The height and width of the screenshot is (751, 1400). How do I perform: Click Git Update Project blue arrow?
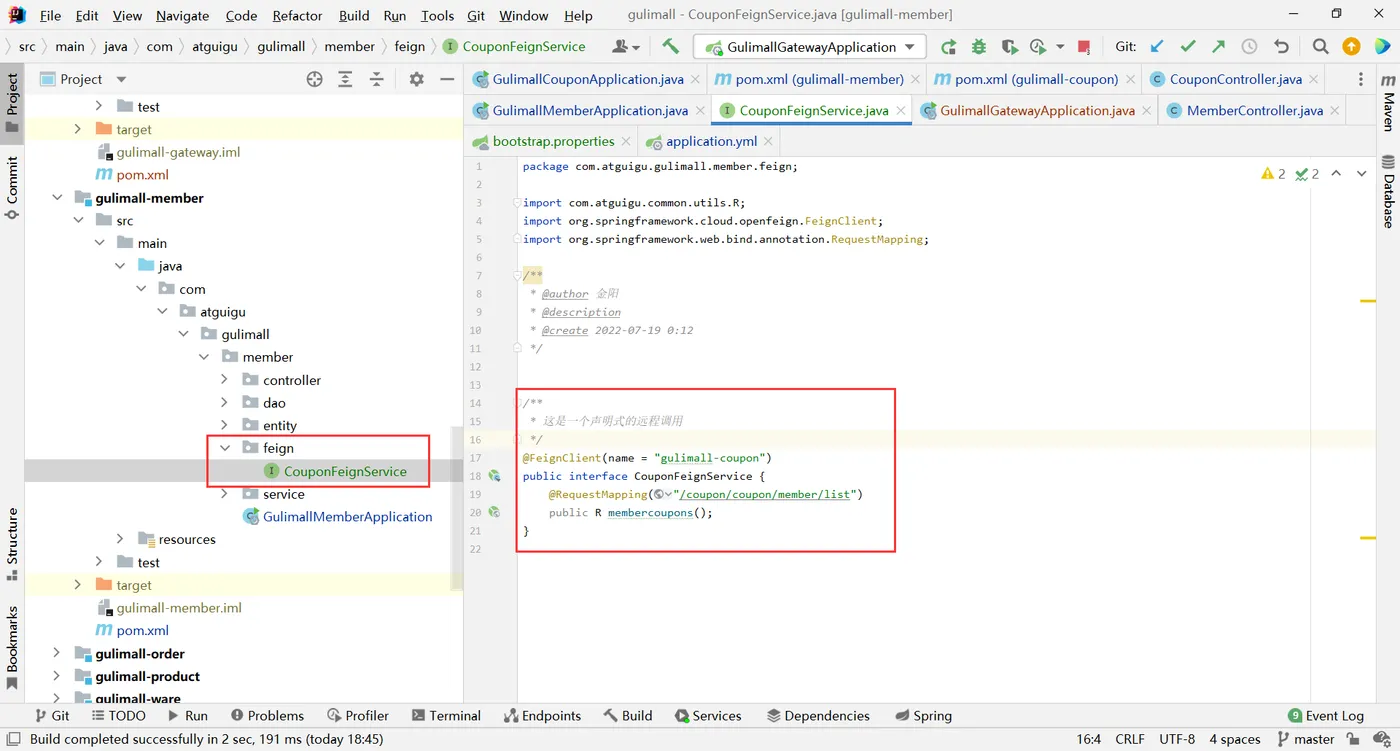point(1157,46)
